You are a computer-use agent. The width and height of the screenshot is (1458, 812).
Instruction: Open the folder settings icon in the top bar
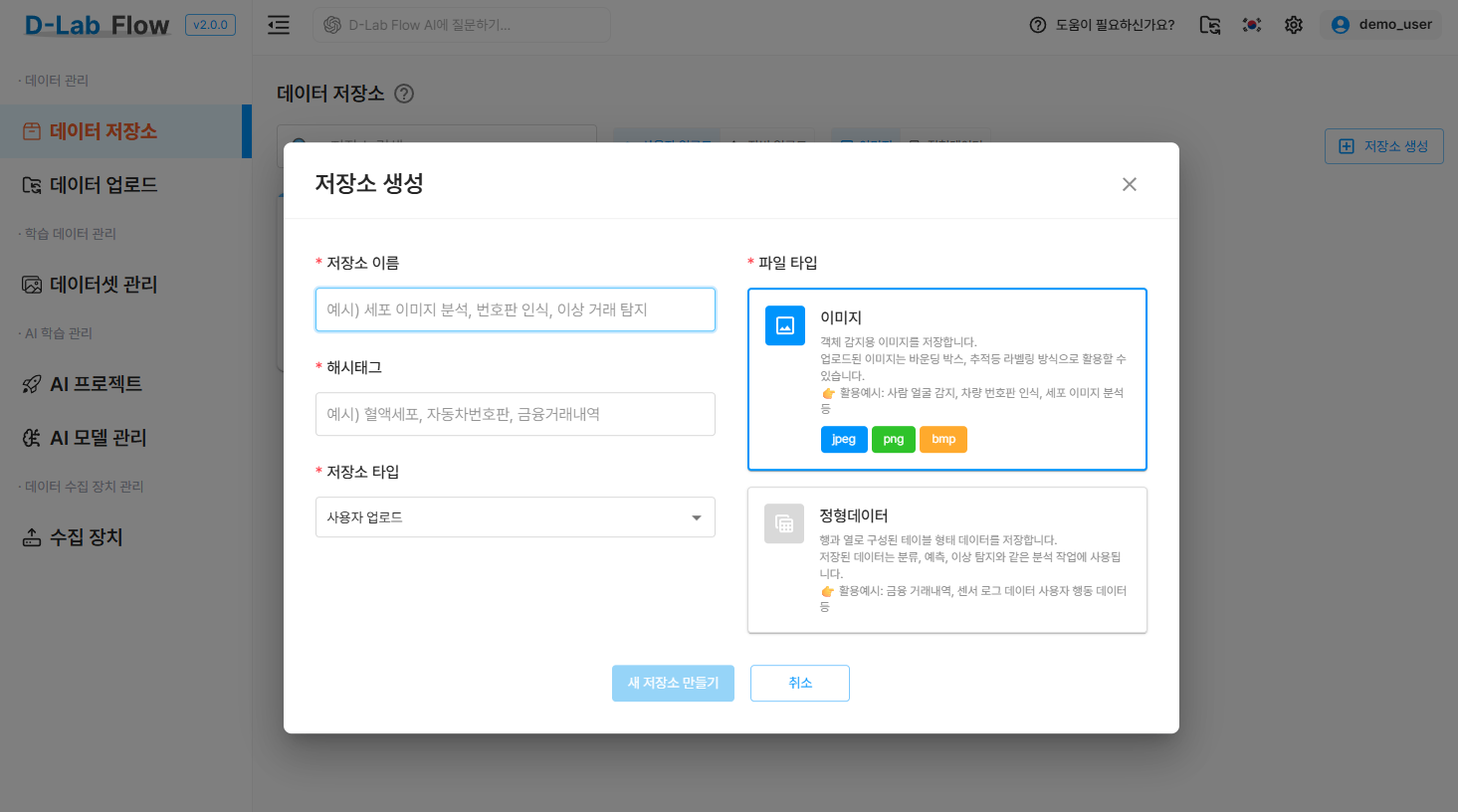tap(1209, 25)
